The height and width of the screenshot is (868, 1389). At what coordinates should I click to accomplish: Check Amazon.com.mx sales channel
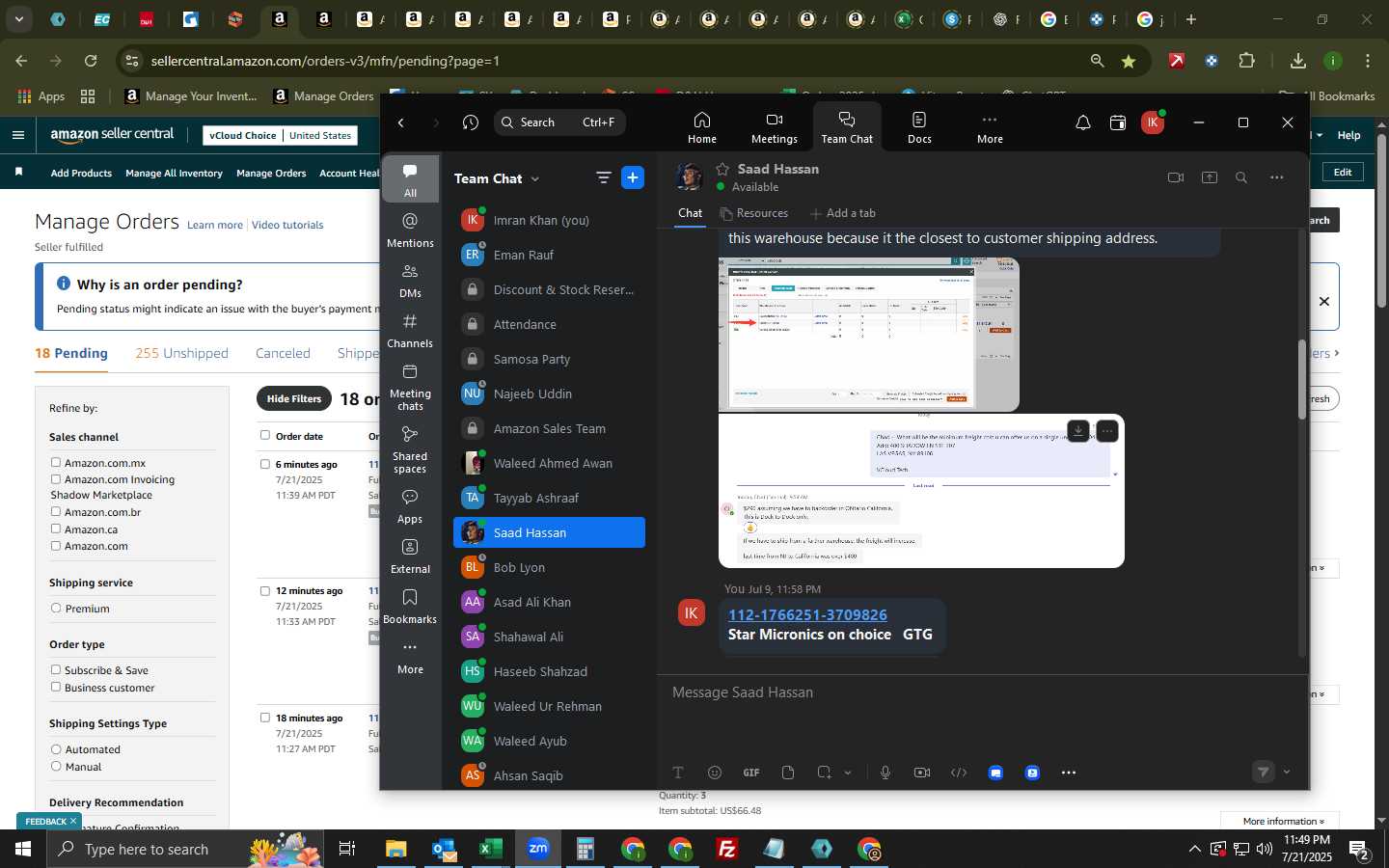[56, 463]
